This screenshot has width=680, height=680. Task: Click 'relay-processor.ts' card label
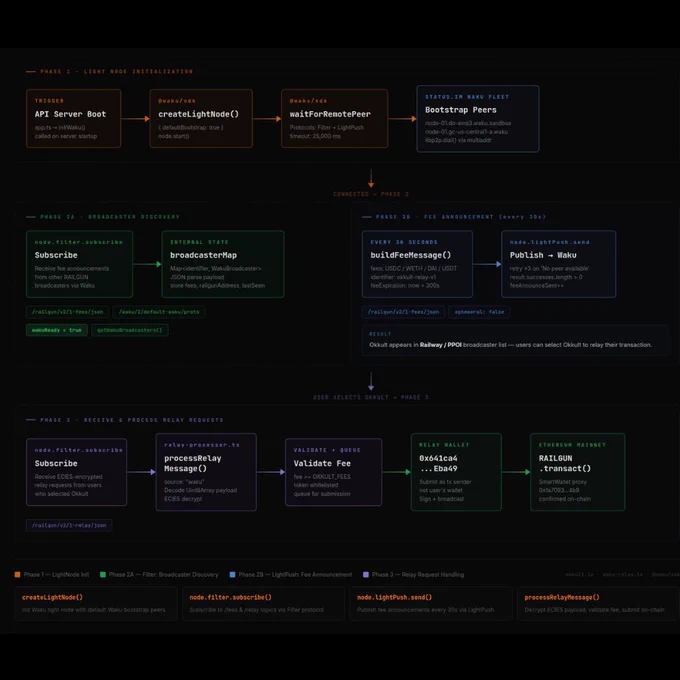[x=202, y=445]
